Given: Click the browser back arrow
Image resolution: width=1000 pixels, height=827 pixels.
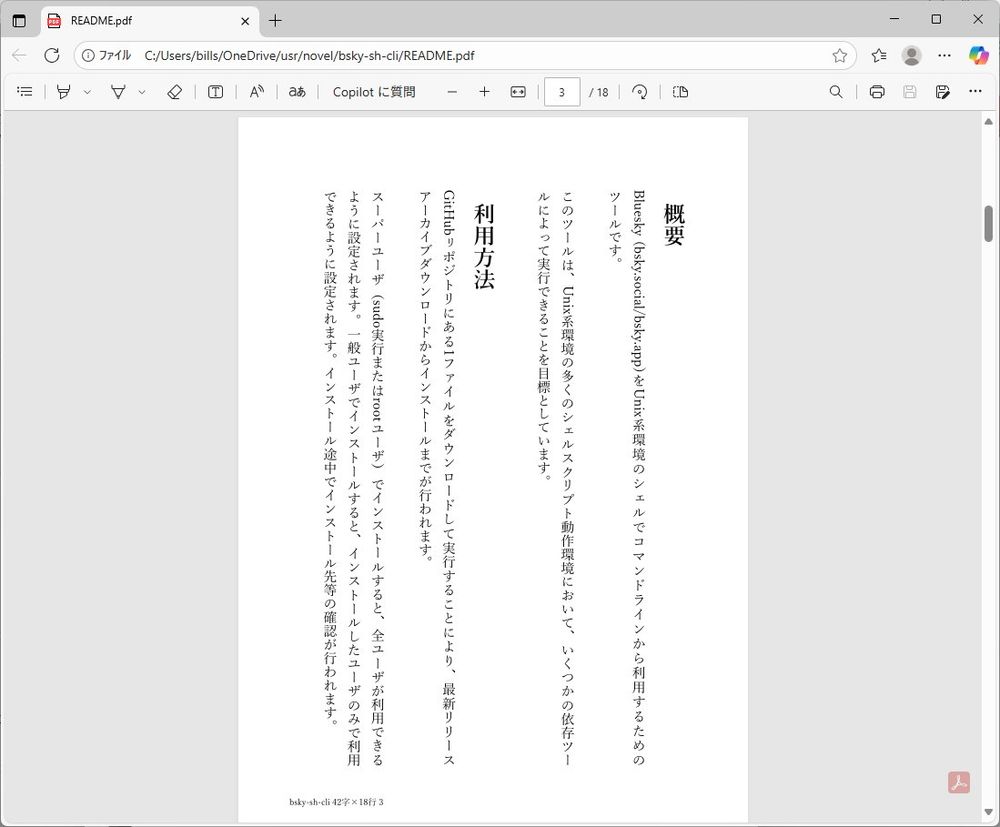Looking at the screenshot, I should click(19, 55).
